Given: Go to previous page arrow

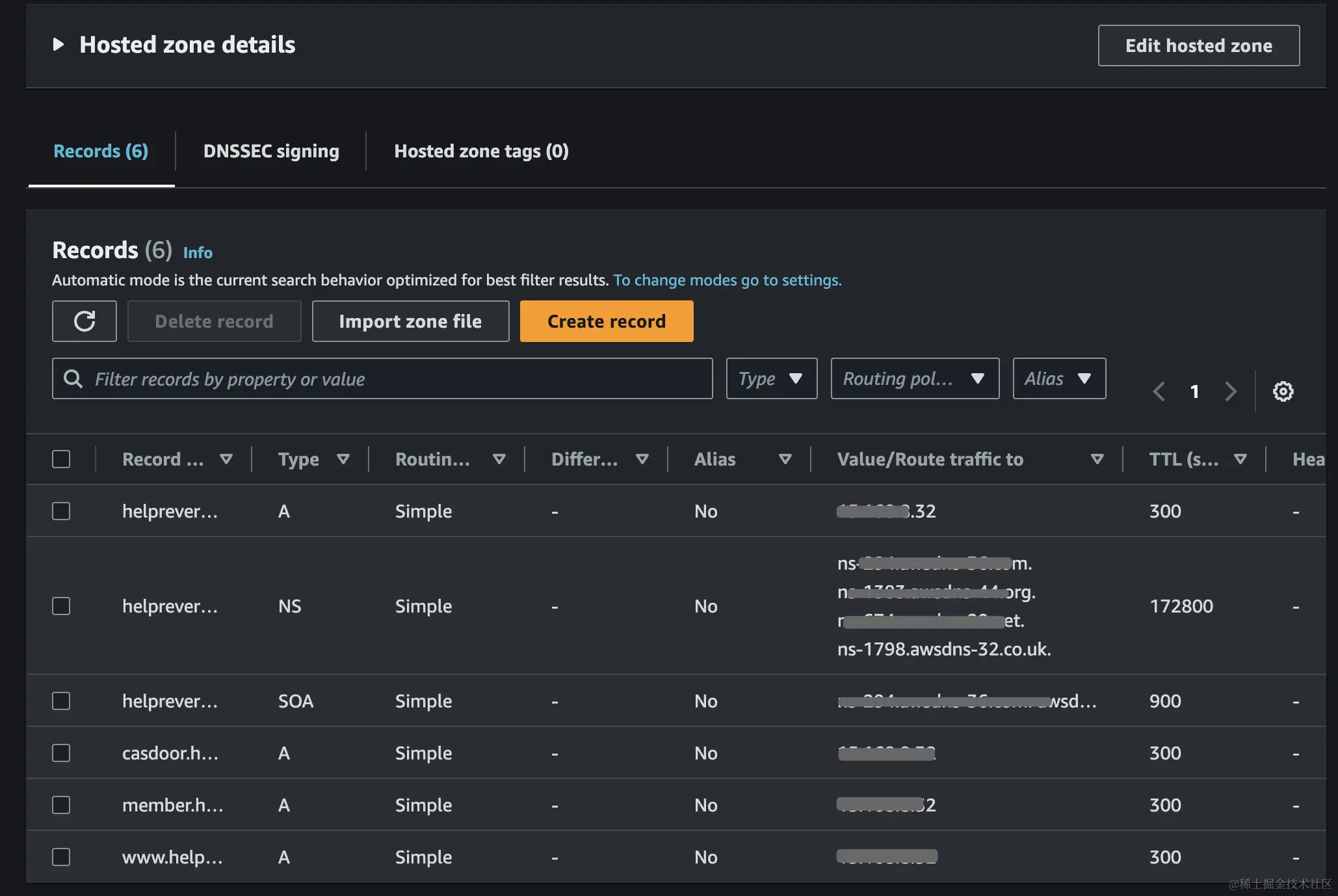Looking at the screenshot, I should 1159,391.
